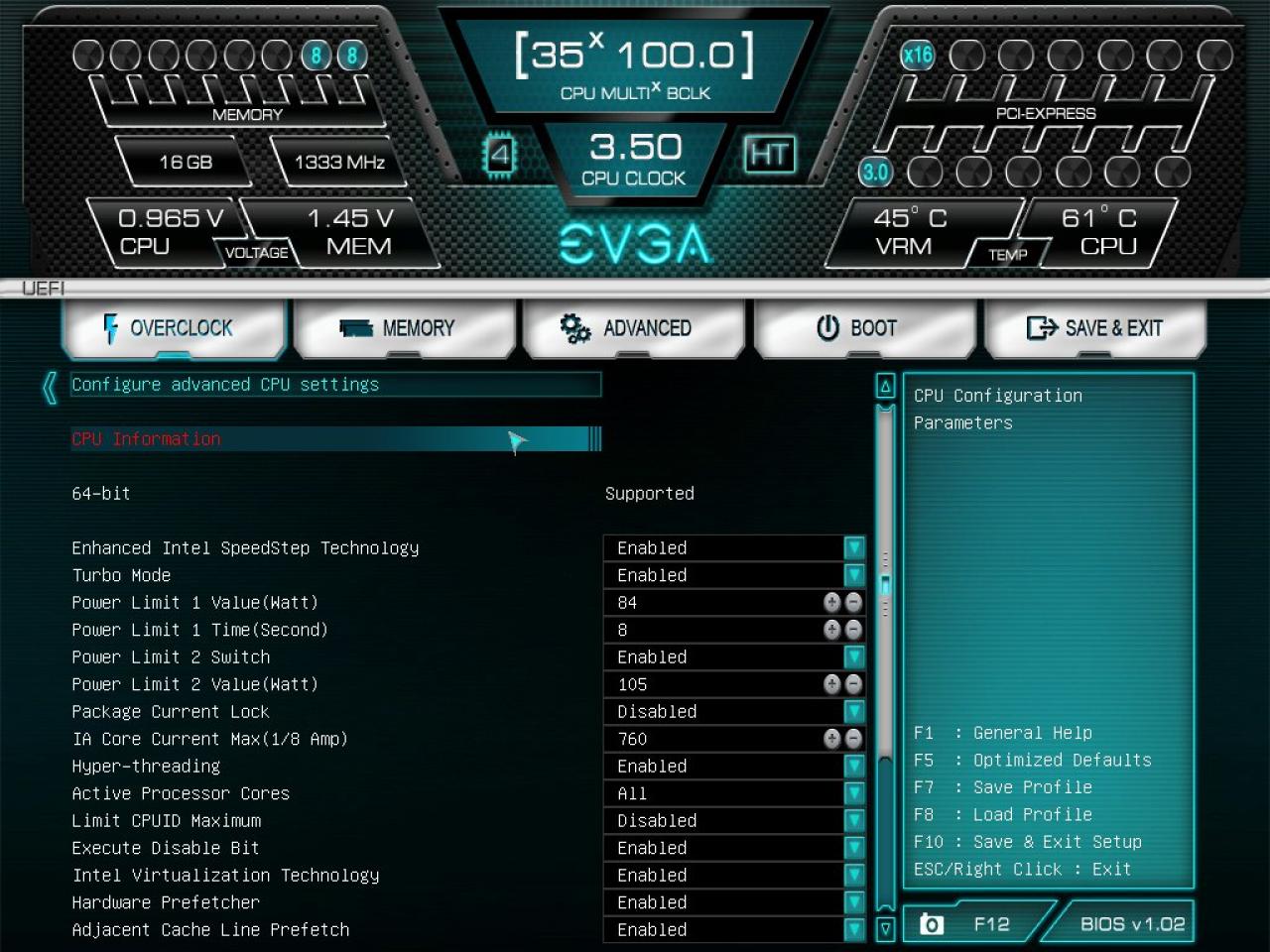Open Intel Virtualization Technology dropdown

tap(854, 875)
